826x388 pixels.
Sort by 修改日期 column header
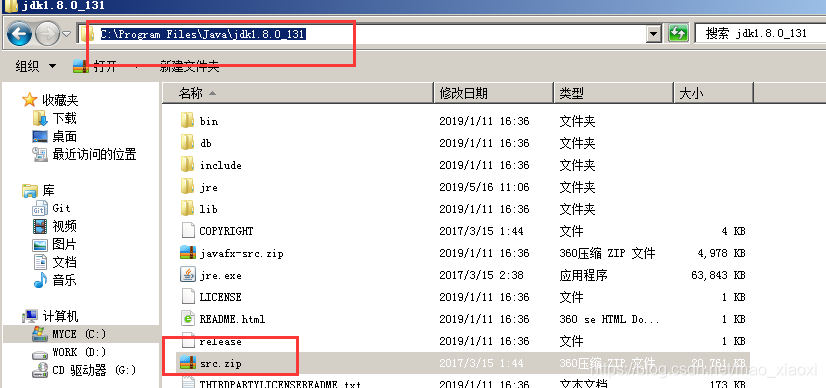click(x=493, y=94)
